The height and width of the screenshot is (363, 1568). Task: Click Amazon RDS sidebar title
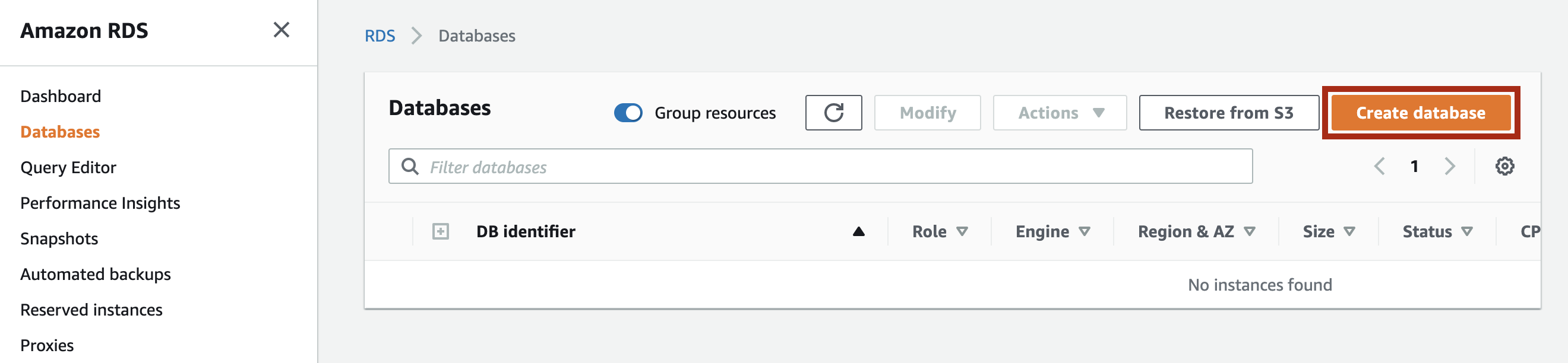click(x=84, y=30)
